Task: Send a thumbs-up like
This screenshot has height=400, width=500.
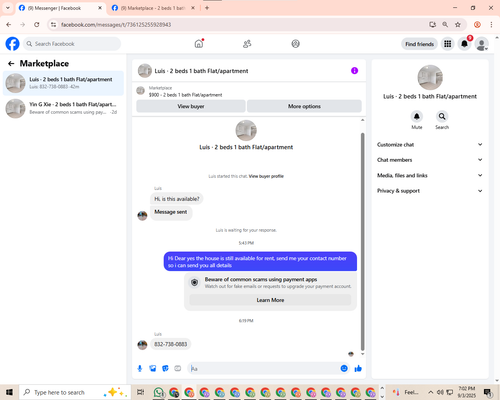Action: (x=358, y=368)
